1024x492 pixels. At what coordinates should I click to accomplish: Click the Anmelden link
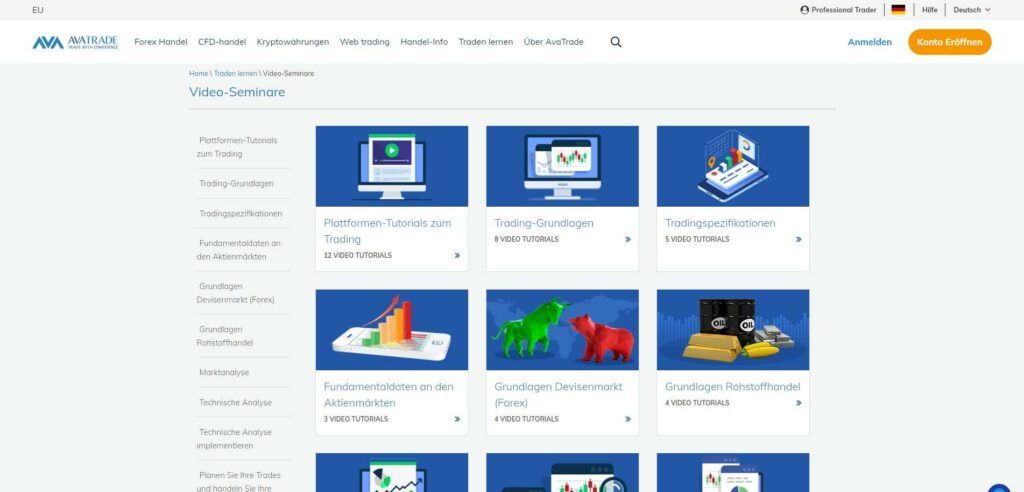tap(869, 42)
